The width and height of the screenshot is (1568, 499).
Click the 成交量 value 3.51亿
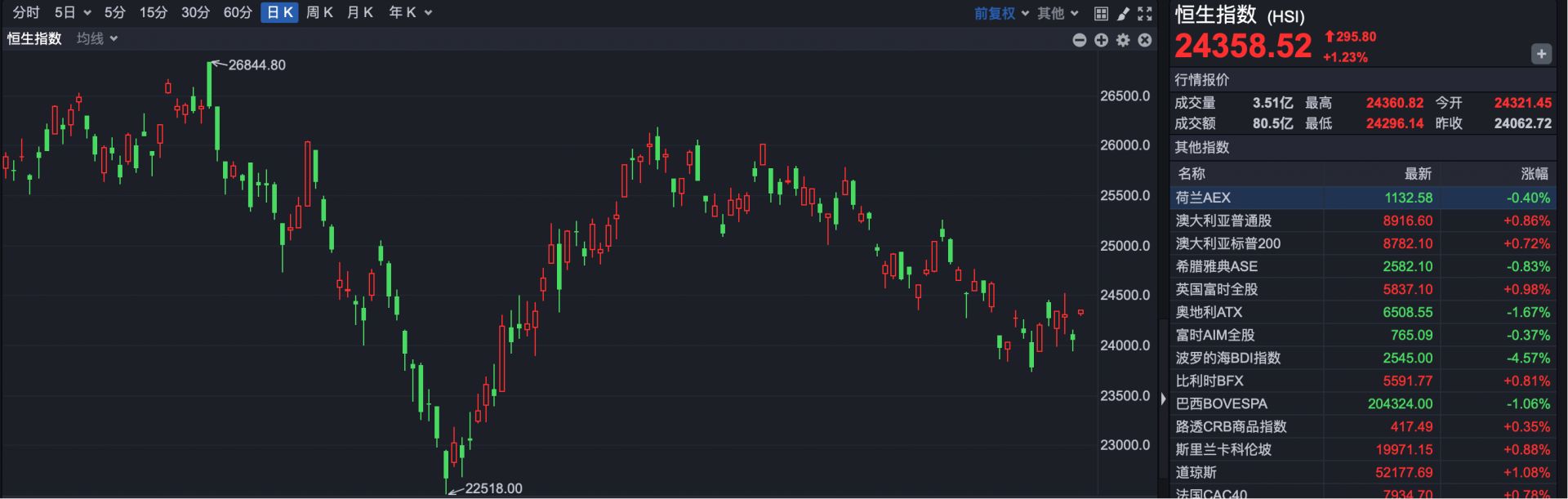click(x=1273, y=103)
